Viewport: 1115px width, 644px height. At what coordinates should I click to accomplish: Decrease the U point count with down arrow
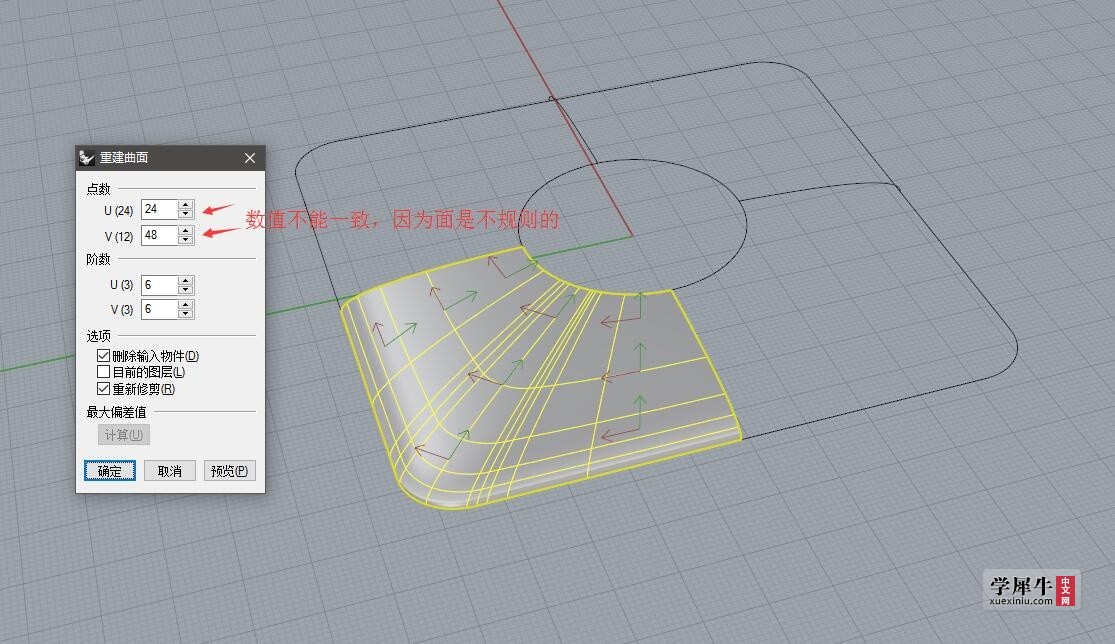(186, 214)
